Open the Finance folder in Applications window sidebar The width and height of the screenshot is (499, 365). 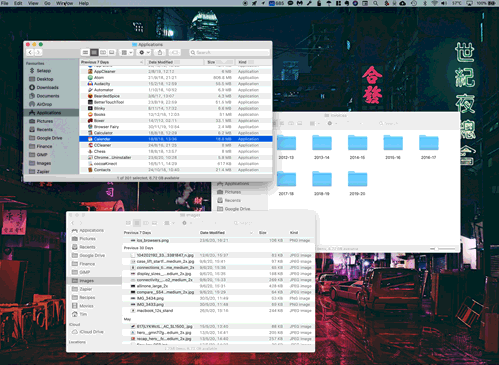tap(44, 146)
